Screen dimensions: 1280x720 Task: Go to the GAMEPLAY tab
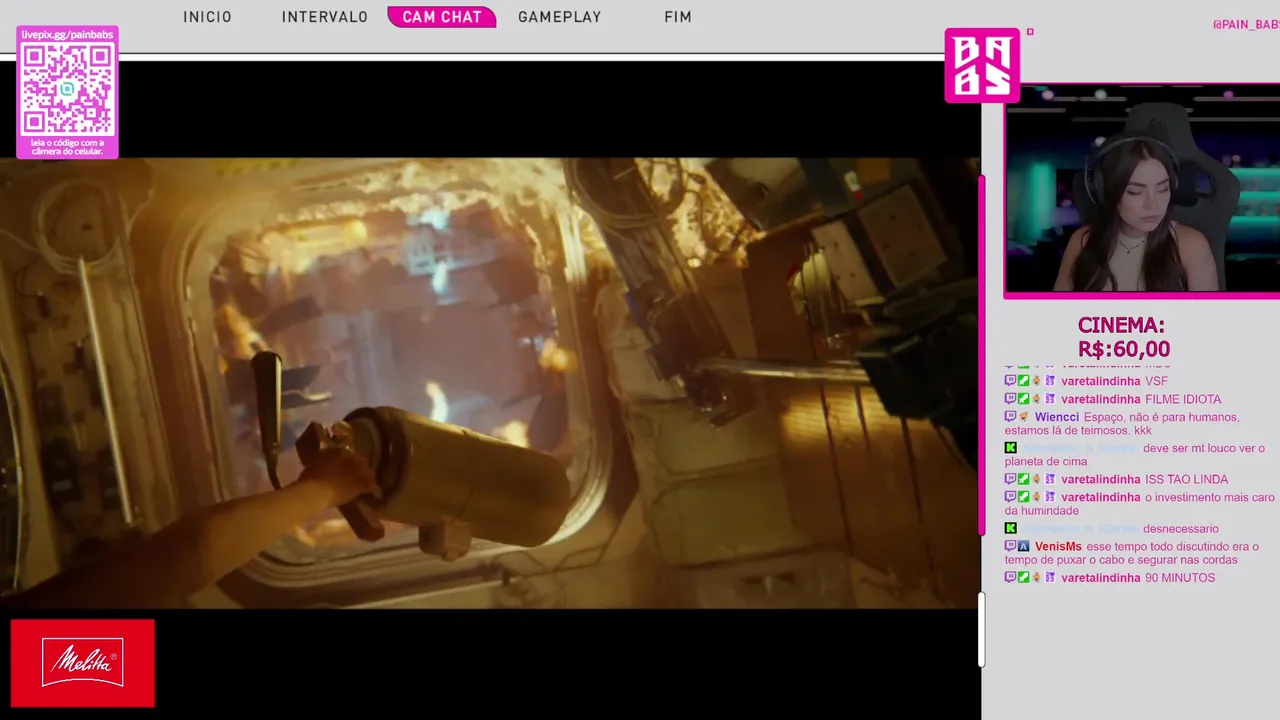click(x=560, y=17)
